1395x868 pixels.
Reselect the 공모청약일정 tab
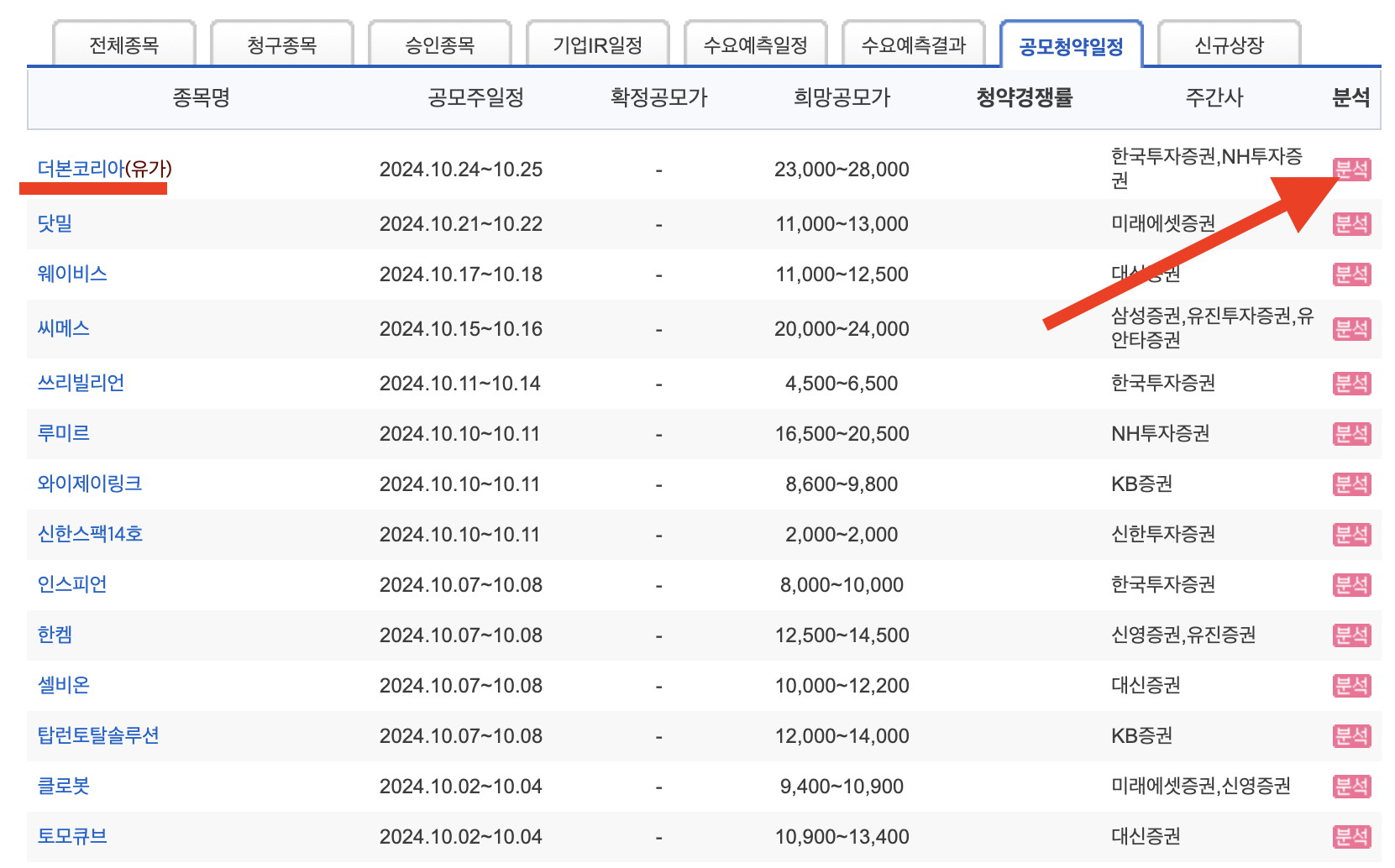(1071, 46)
